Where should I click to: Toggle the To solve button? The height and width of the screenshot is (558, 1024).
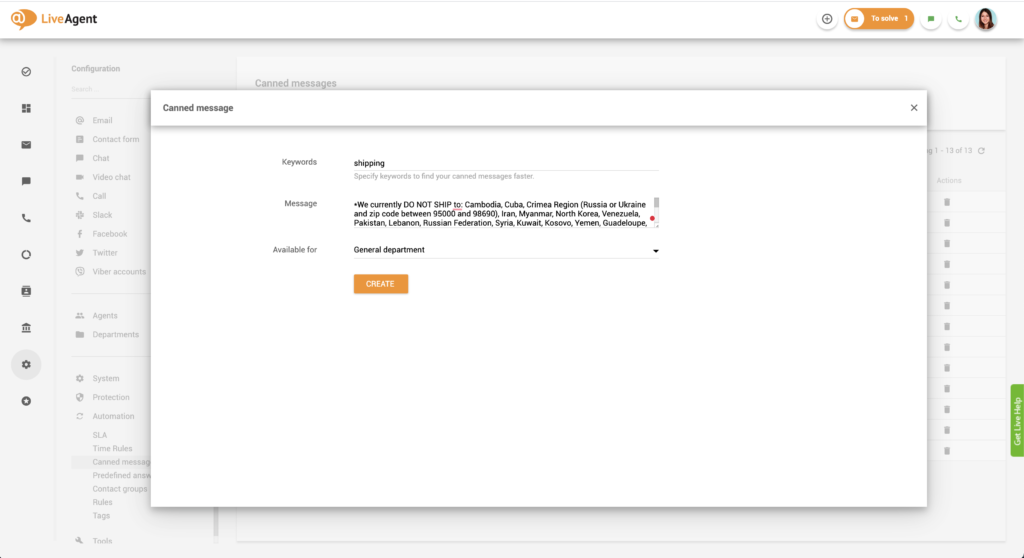pyautogui.click(x=878, y=19)
